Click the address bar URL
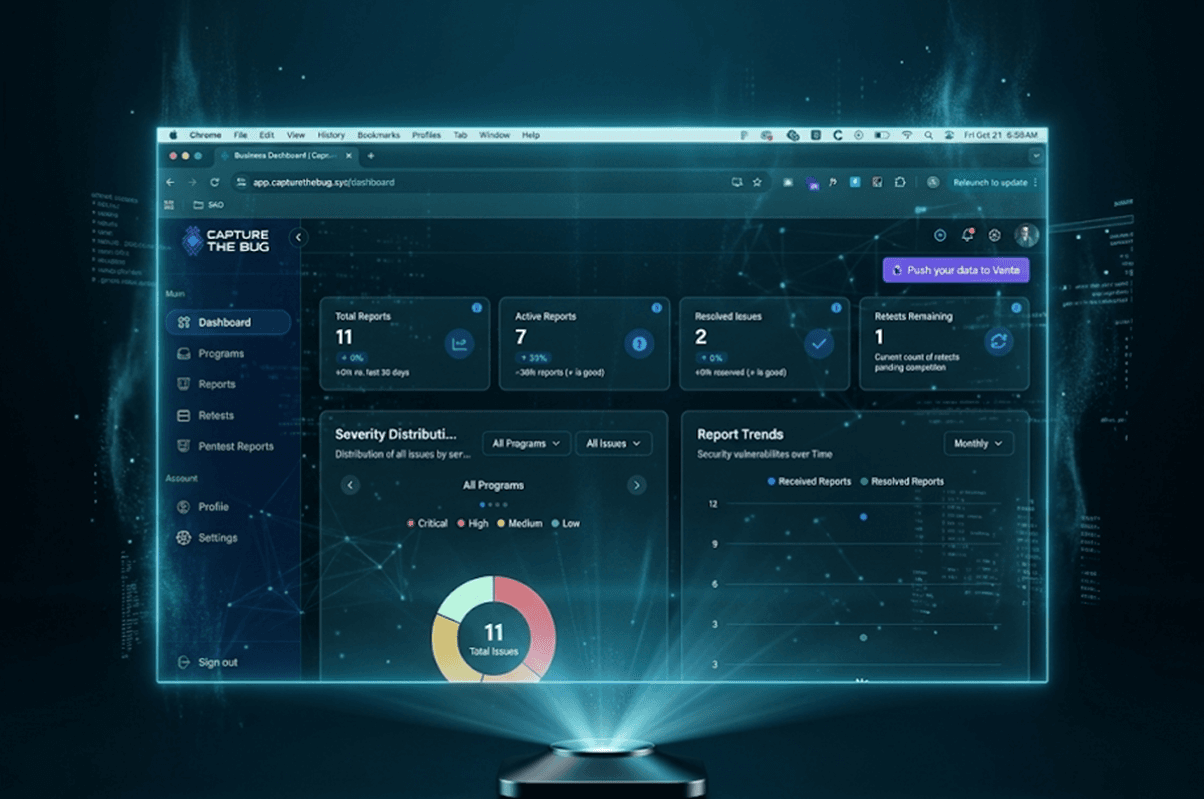Image resolution: width=1204 pixels, height=802 pixels. [x=323, y=182]
